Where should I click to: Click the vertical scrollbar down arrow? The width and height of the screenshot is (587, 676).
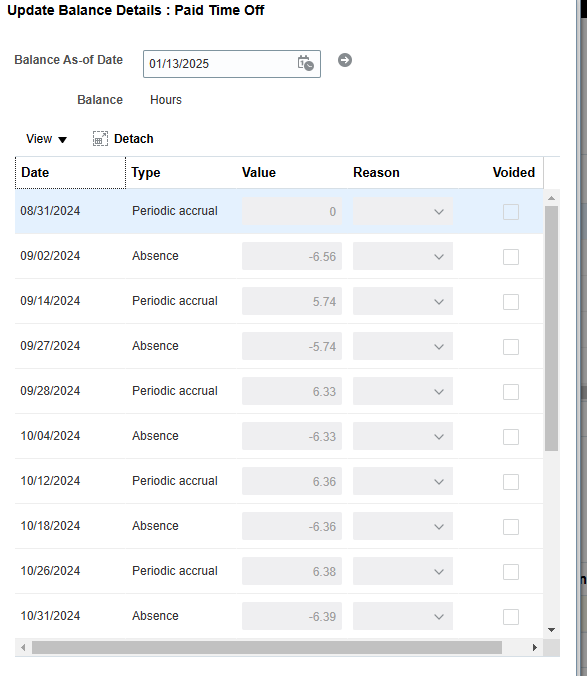tap(551, 630)
